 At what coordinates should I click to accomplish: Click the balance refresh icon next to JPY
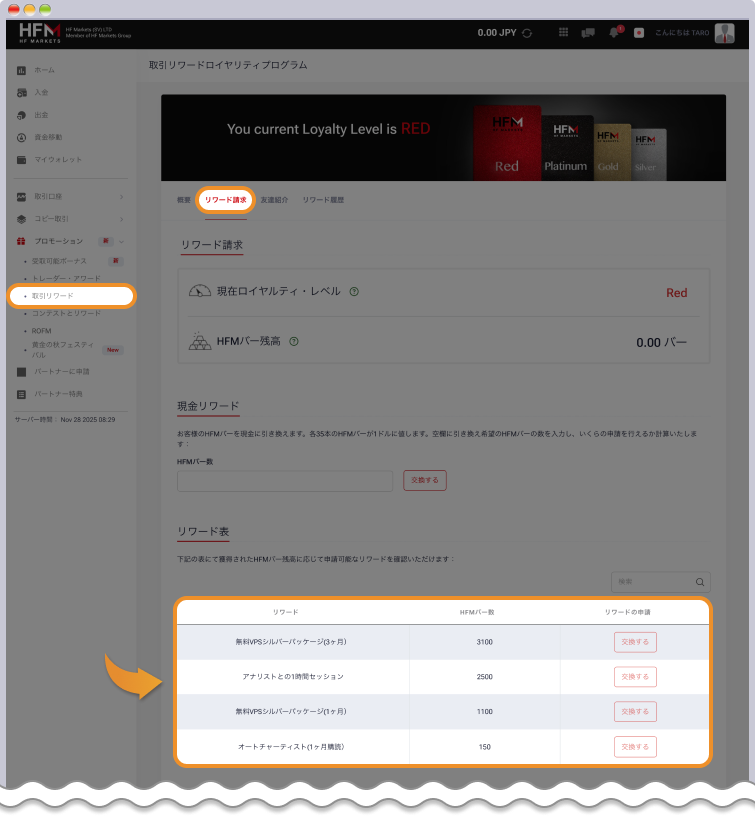pyautogui.click(x=527, y=33)
